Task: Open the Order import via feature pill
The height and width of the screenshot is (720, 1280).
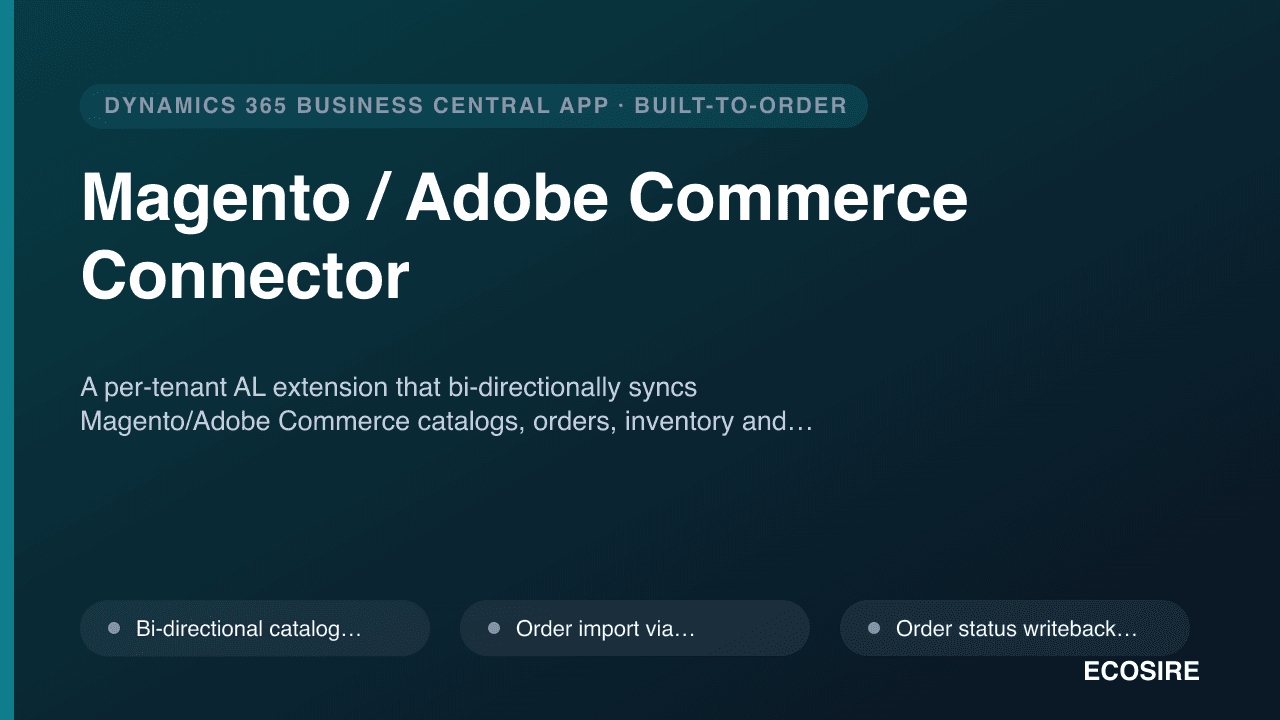Action: pyautogui.click(x=635, y=628)
